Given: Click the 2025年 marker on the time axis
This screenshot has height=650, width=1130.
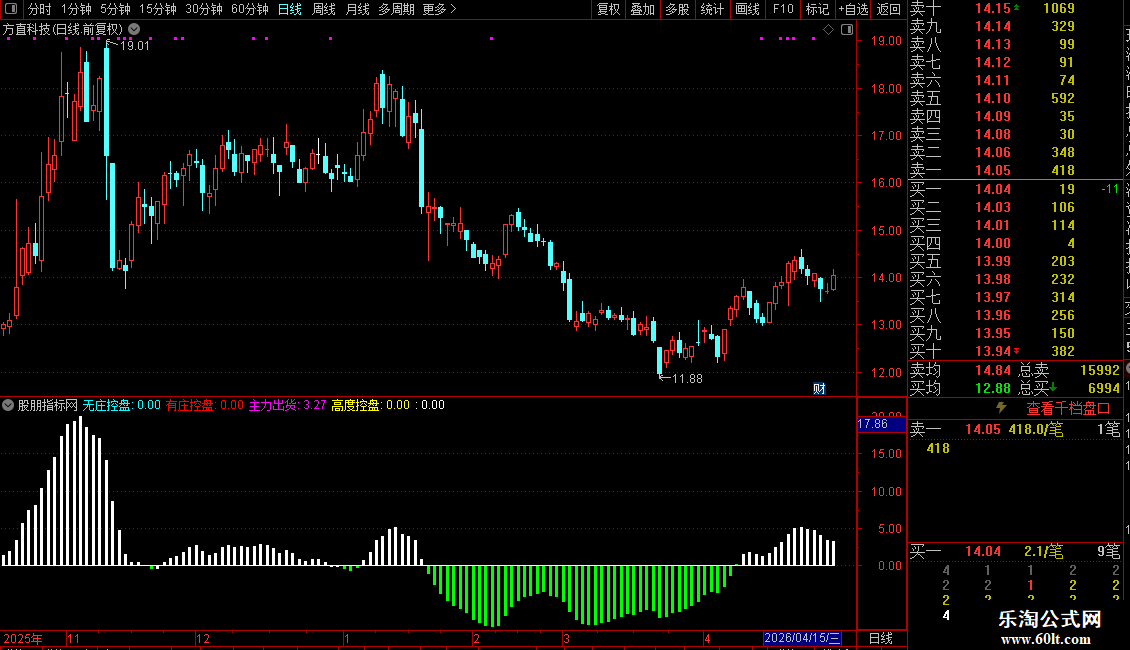Looking at the screenshot, I should (x=23, y=638).
